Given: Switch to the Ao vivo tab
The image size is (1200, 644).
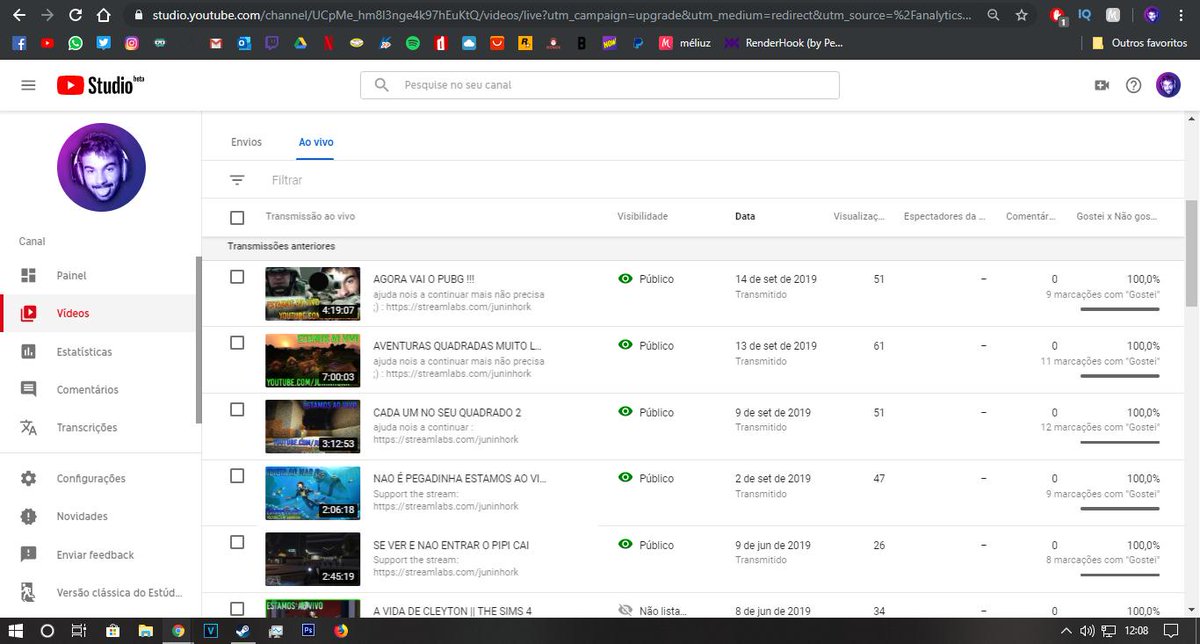Looking at the screenshot, I should pyautogui.click(x=316, y=142).
